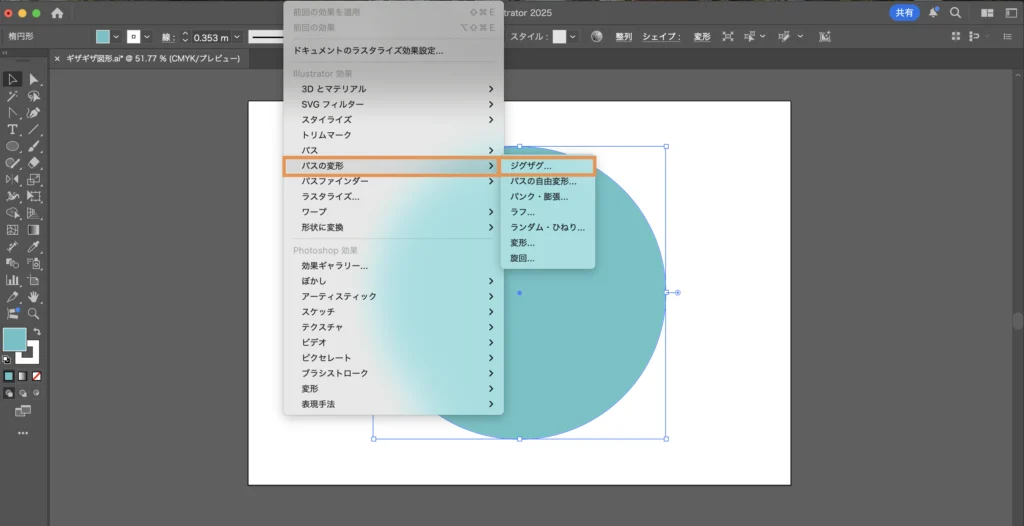Click the 整列 align link

623,37
